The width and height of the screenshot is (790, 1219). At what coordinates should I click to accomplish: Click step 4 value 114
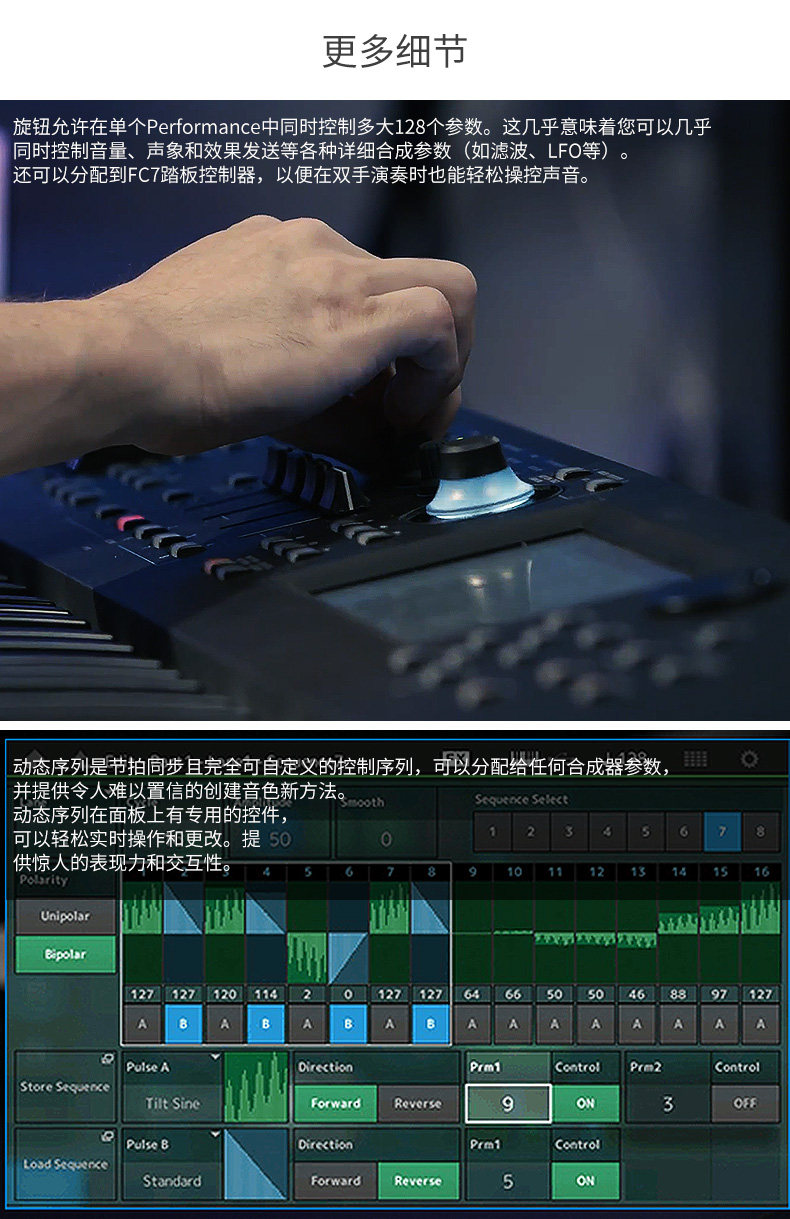[266, 994]
